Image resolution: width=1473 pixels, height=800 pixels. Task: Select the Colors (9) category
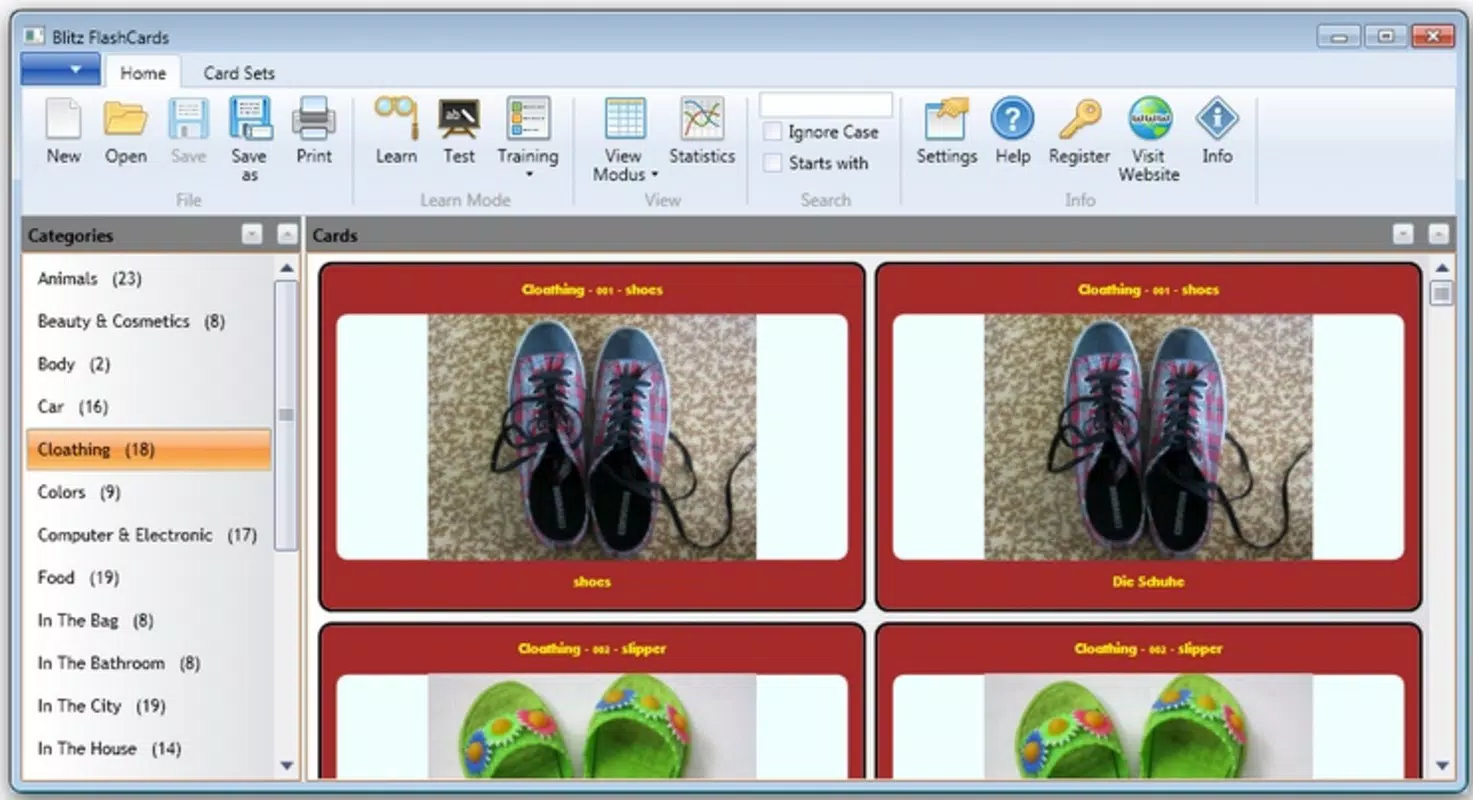tap(149, 492)
